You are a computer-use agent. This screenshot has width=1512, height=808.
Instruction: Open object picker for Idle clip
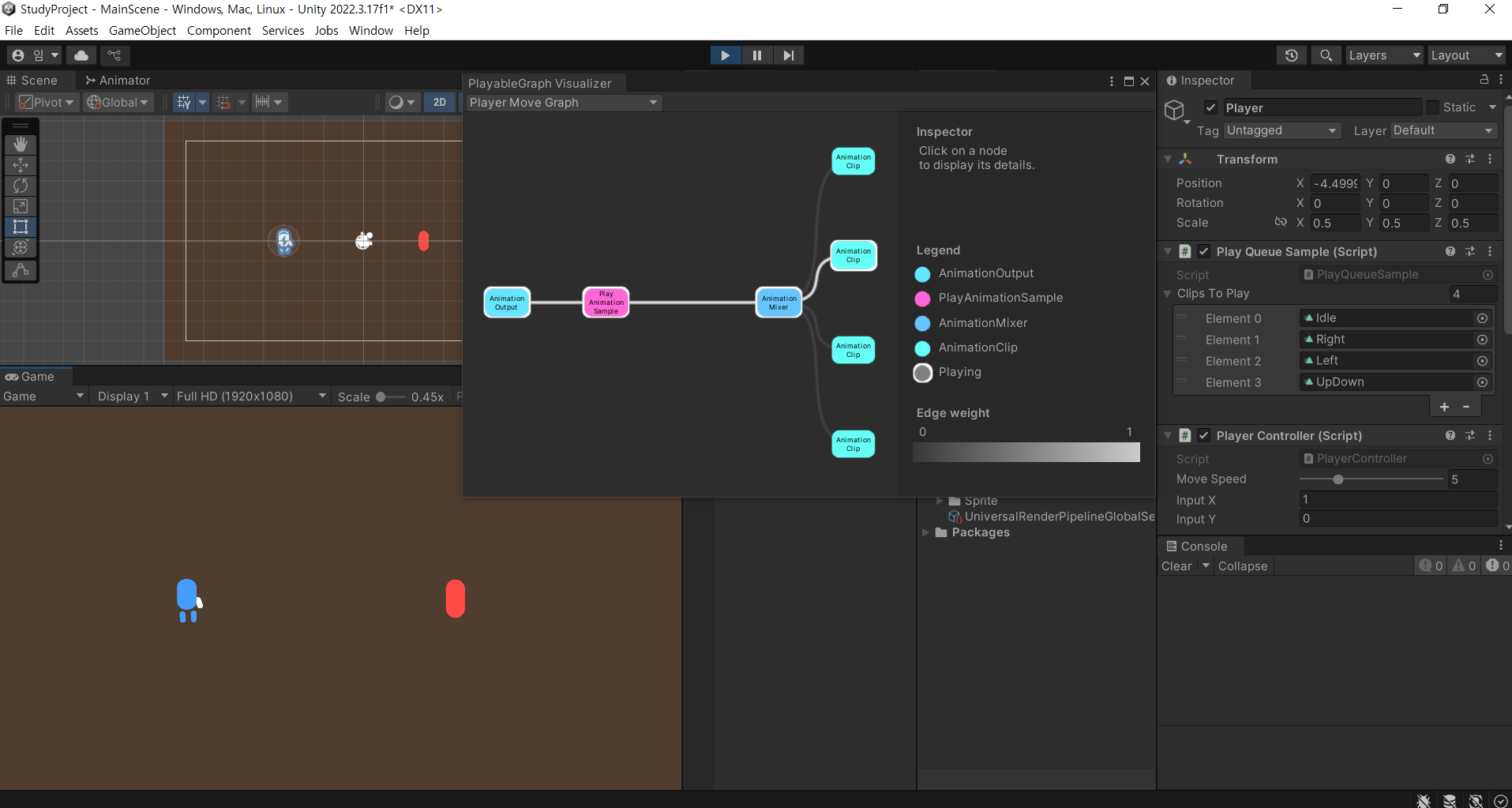[x=1483, y=318]
